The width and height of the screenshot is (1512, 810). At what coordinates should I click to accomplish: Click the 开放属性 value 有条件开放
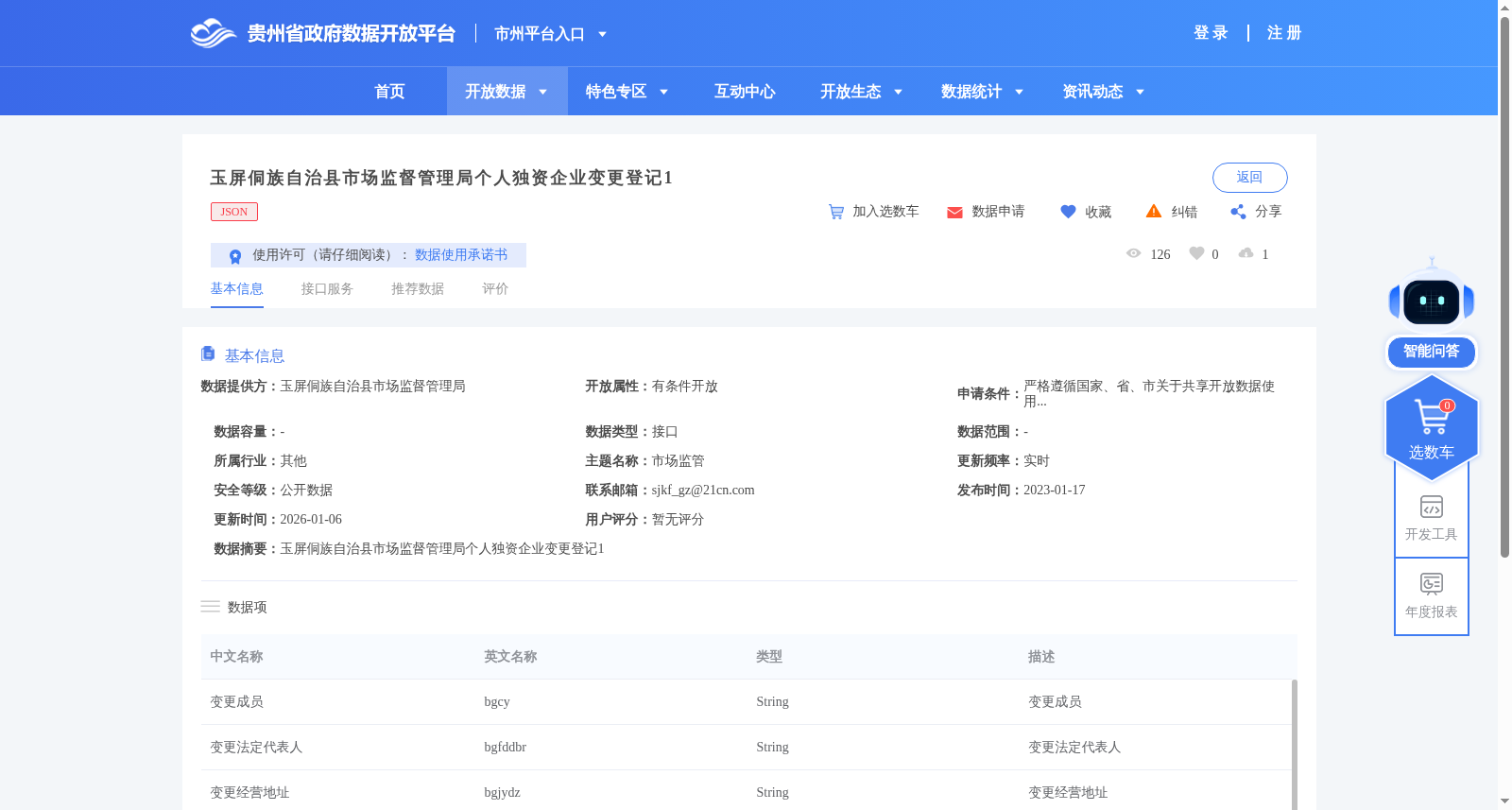tap(685, 387)
